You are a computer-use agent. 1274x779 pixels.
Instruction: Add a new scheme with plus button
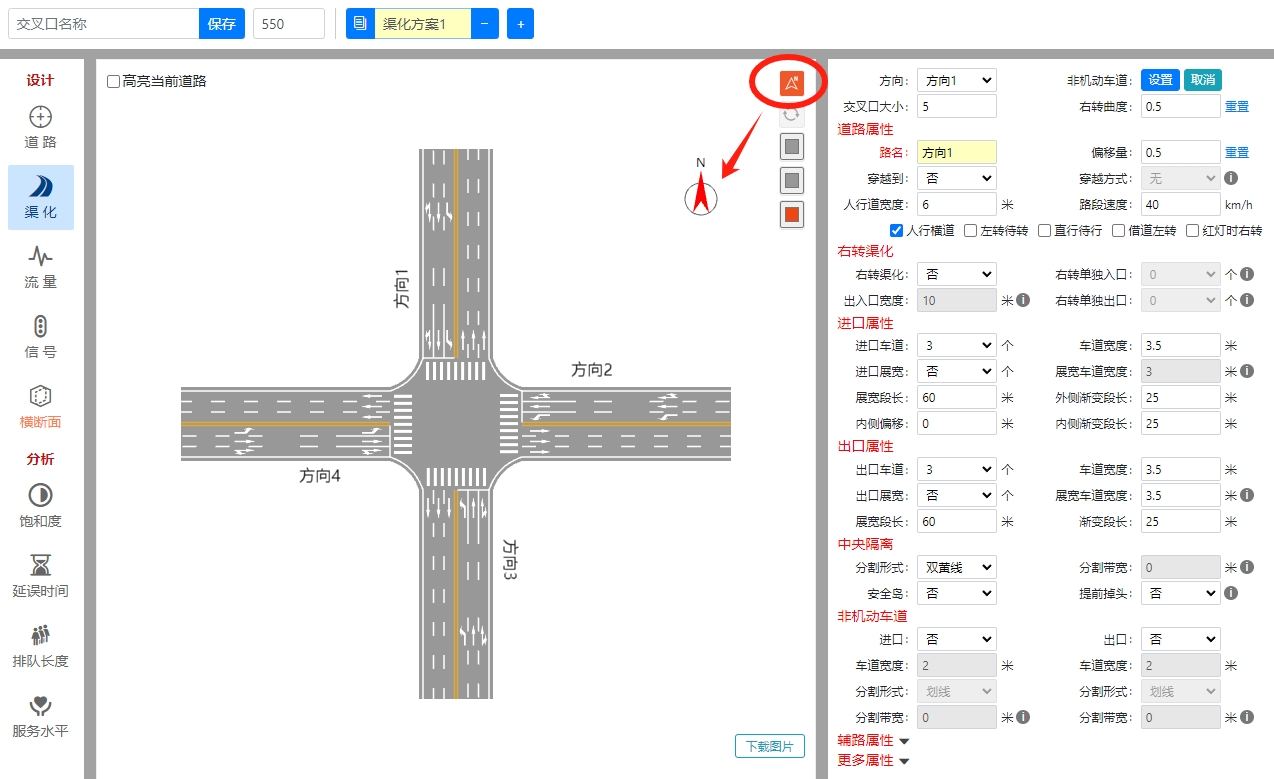click(520, 23)
